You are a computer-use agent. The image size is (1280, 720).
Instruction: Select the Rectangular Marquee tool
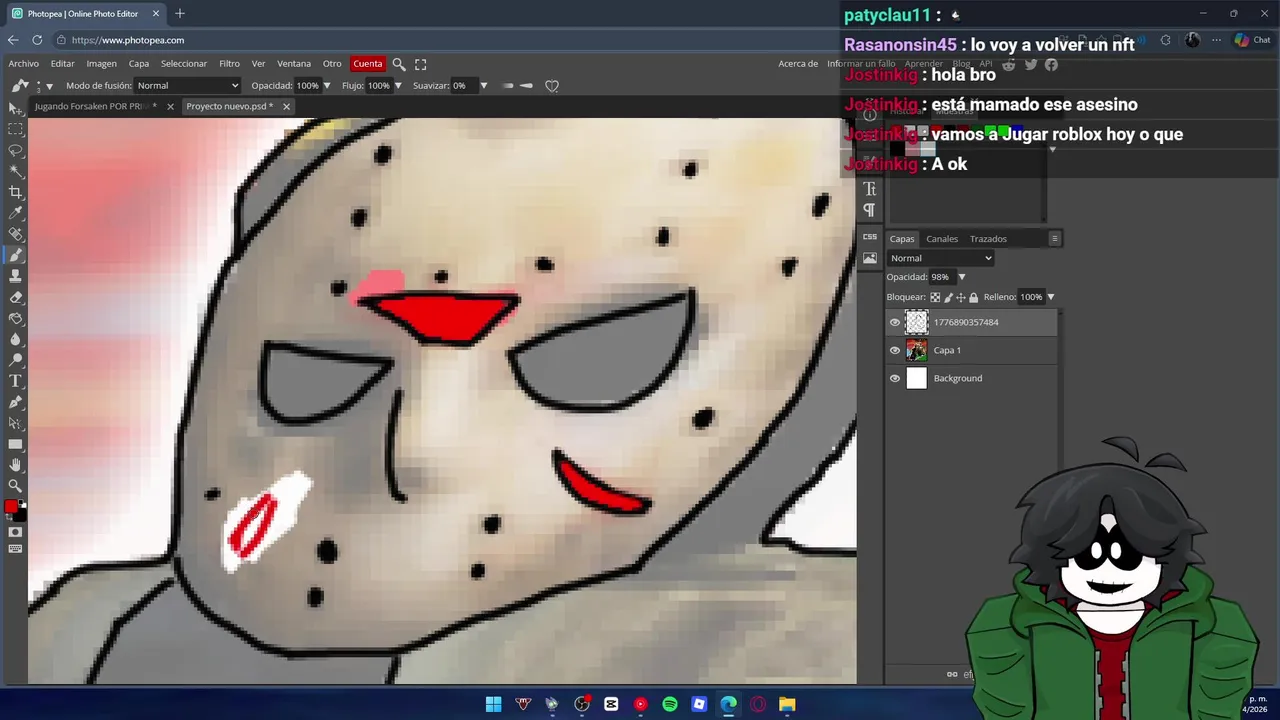tap(15, 129)
